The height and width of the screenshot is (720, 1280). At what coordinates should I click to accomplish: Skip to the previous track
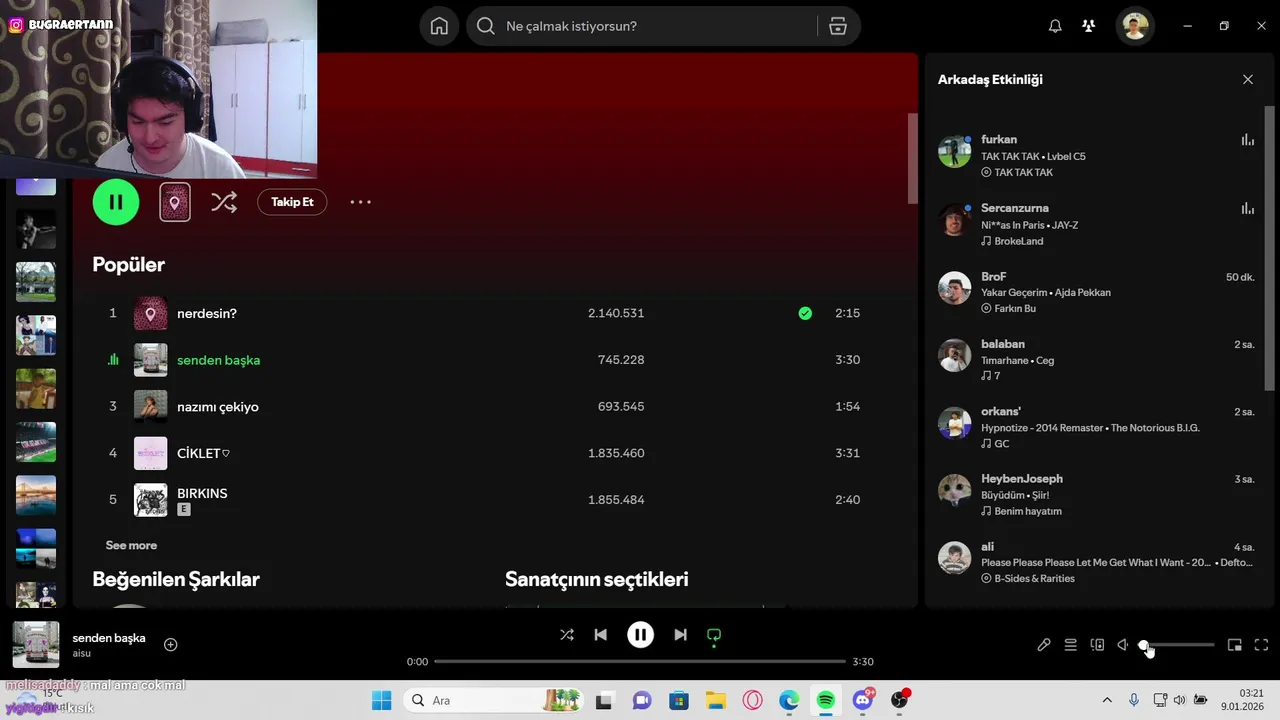[x=600, y=635]
